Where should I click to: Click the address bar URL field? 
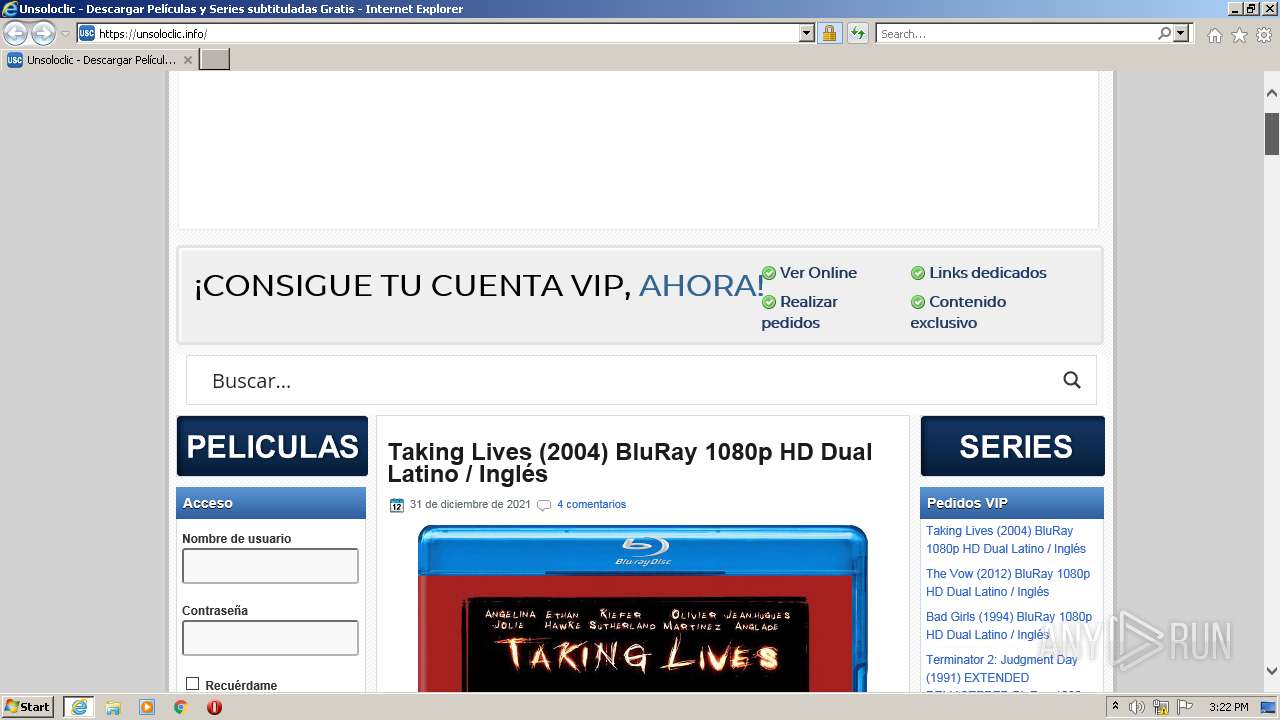click(447, 33)
